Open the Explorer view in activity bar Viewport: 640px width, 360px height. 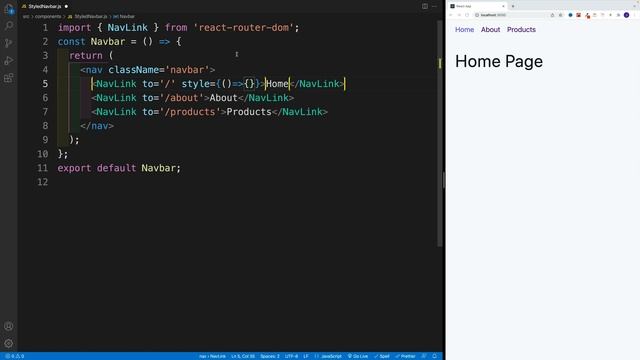[9, 9]
